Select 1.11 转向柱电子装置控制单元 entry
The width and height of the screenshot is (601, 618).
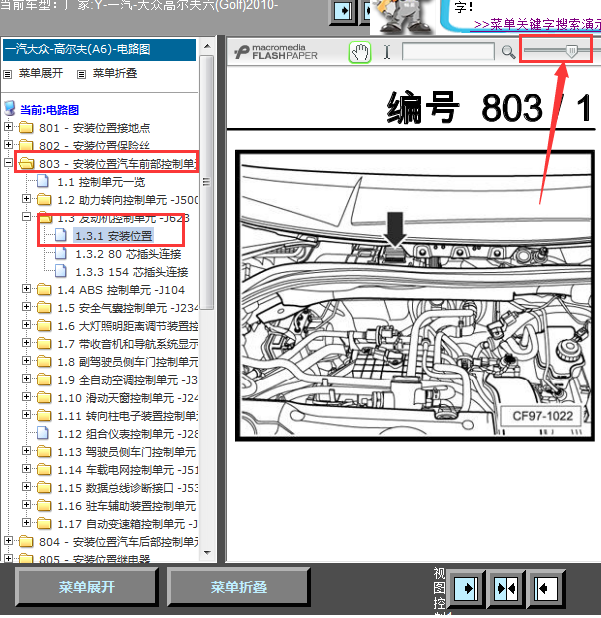tap(128, 416)
